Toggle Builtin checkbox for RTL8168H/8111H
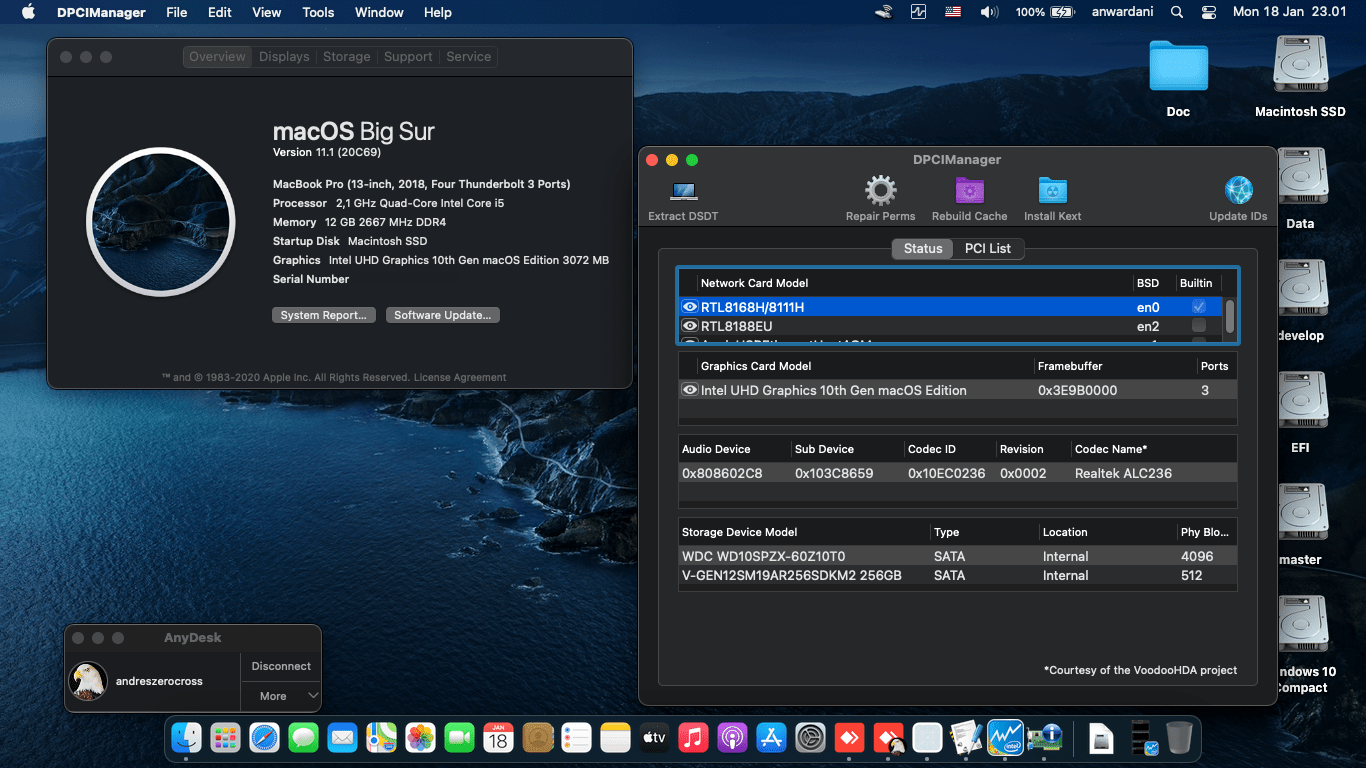The width and height of the screenshot is (1366, 768). point(1199,307)
